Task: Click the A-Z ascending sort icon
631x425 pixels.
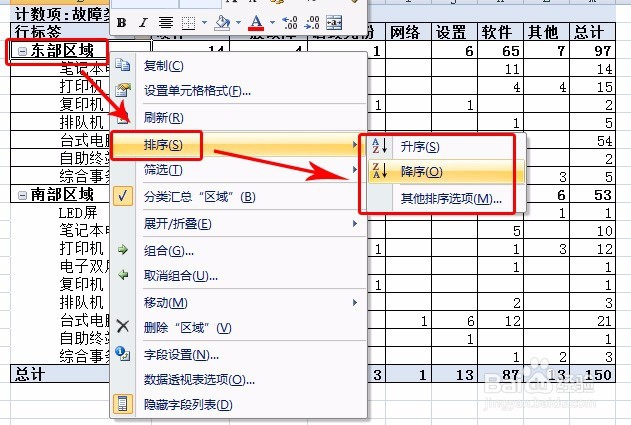Action: click(x=379, y=146)
